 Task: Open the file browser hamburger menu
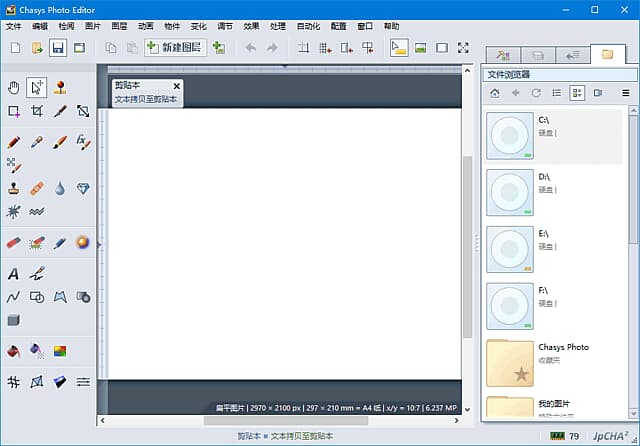coord(626,93)
